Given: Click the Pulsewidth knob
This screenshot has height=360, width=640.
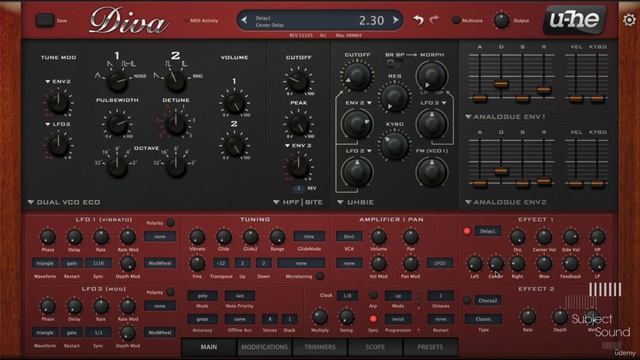Looking at the screenshot, I should 118,124.
